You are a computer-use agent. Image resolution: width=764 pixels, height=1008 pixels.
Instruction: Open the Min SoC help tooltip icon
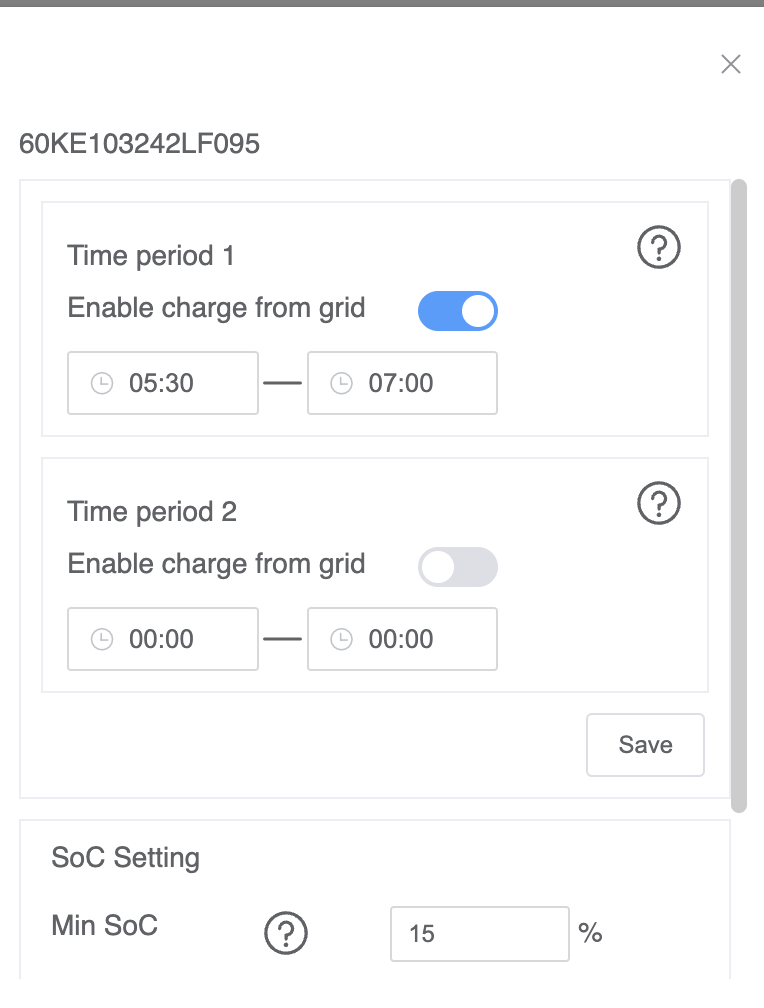(x=285, y=934)
